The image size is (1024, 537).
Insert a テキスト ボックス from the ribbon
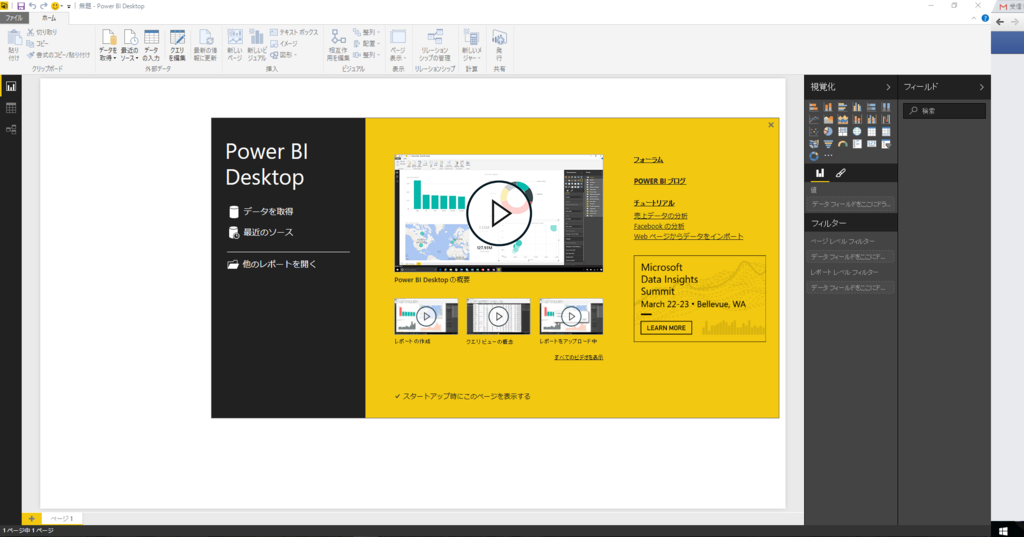(294, 32)
